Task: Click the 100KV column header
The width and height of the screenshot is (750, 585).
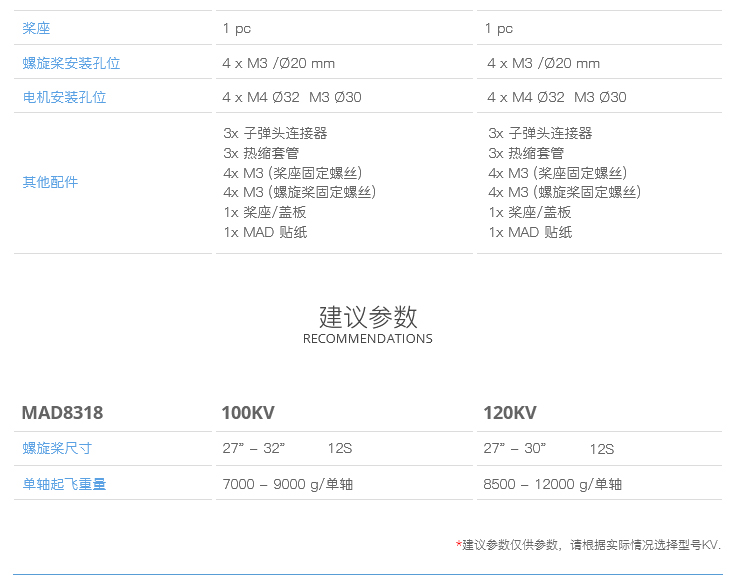Action: click(x=248, y=413)
